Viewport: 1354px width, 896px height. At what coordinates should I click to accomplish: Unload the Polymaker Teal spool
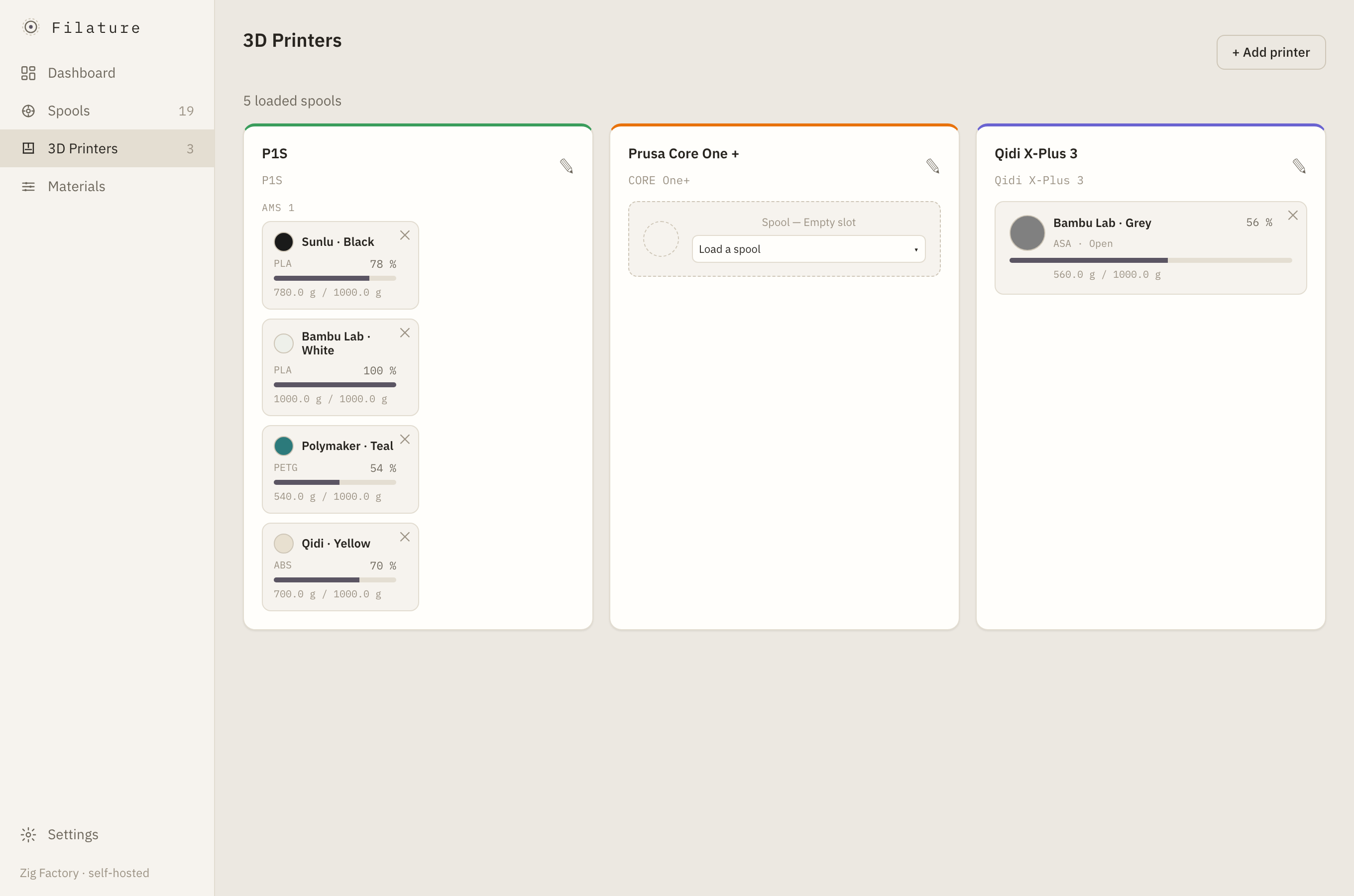point(405,440)
